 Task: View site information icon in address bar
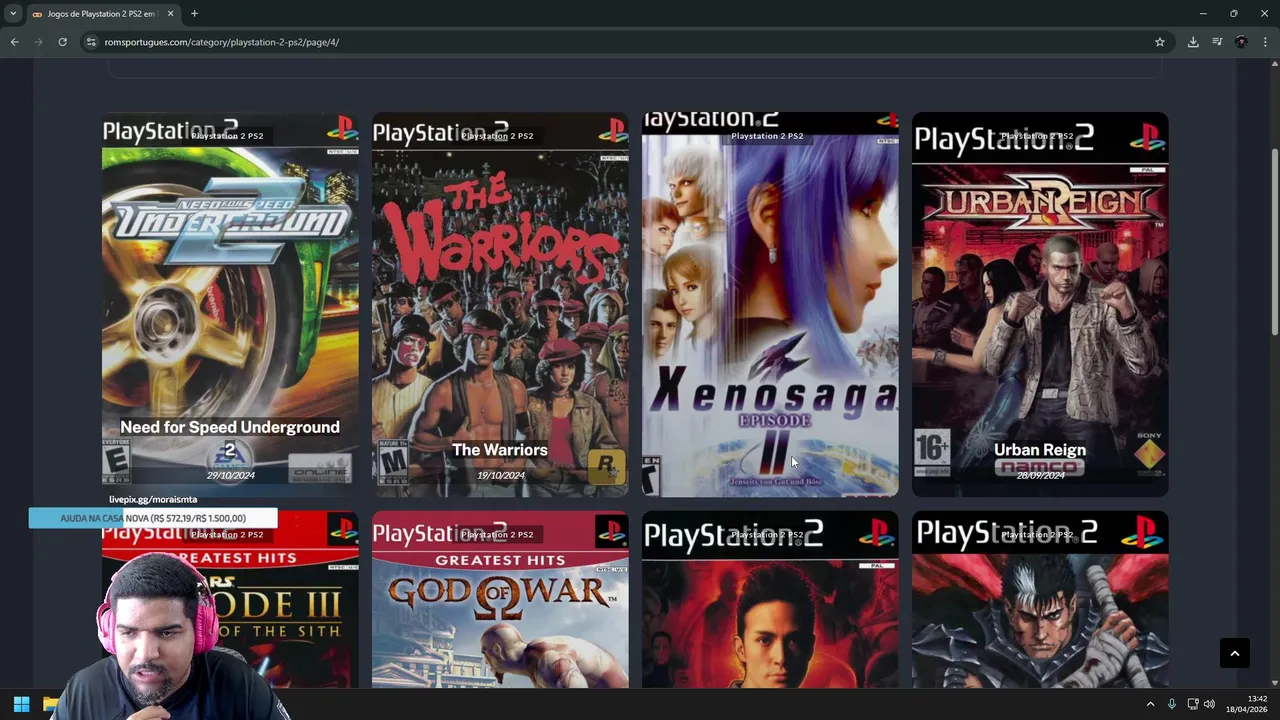pyautogui.click(x=91, y=42)
